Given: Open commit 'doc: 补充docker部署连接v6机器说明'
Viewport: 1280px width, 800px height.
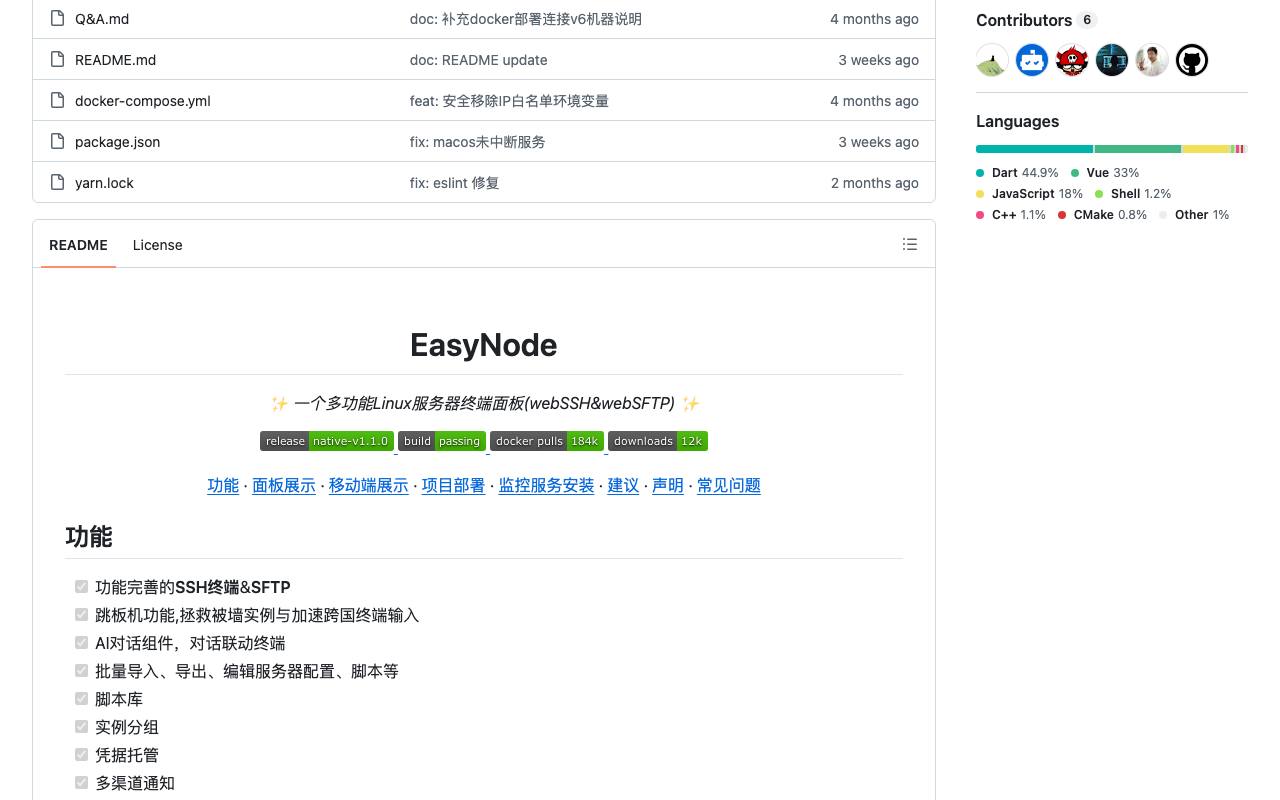Looking at the screenshot, I should point(526,19).
